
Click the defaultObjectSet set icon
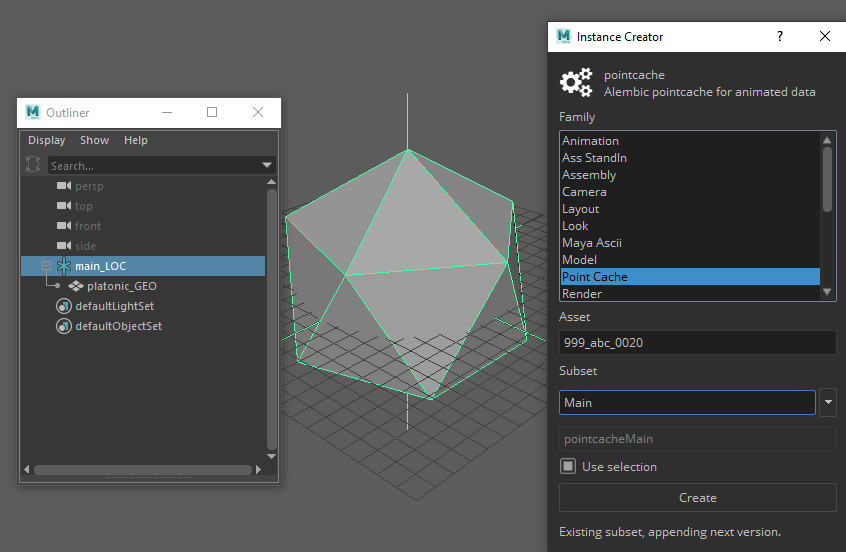click(64, 326)
